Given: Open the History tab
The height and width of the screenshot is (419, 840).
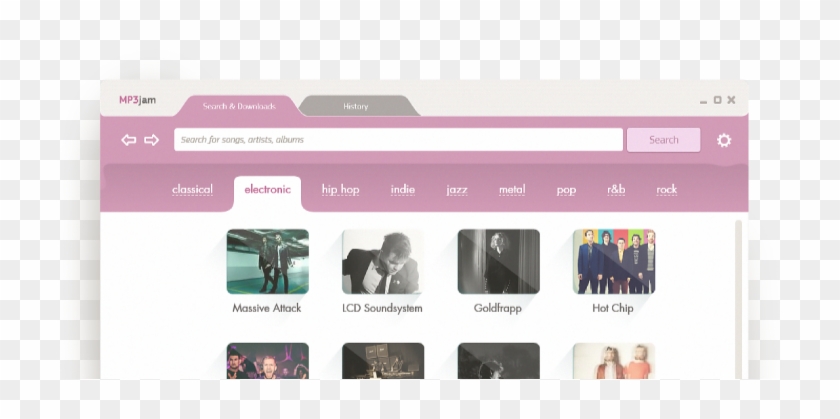Looking at the screenshot, I should point(358,106).
